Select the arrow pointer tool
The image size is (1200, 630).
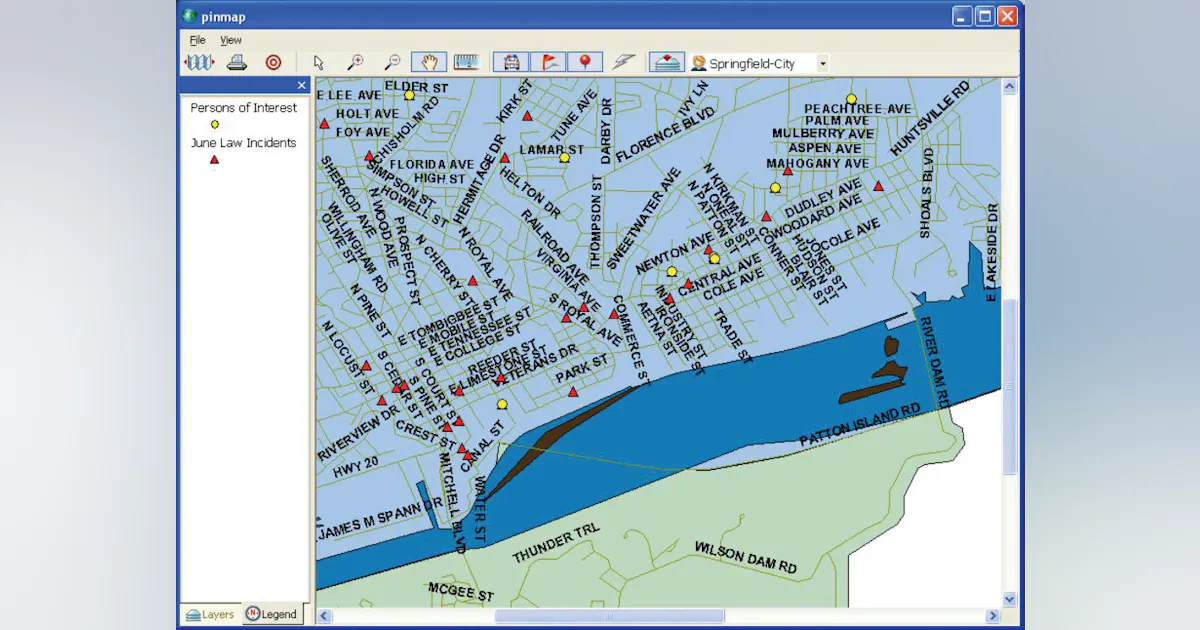pos(318,62)
